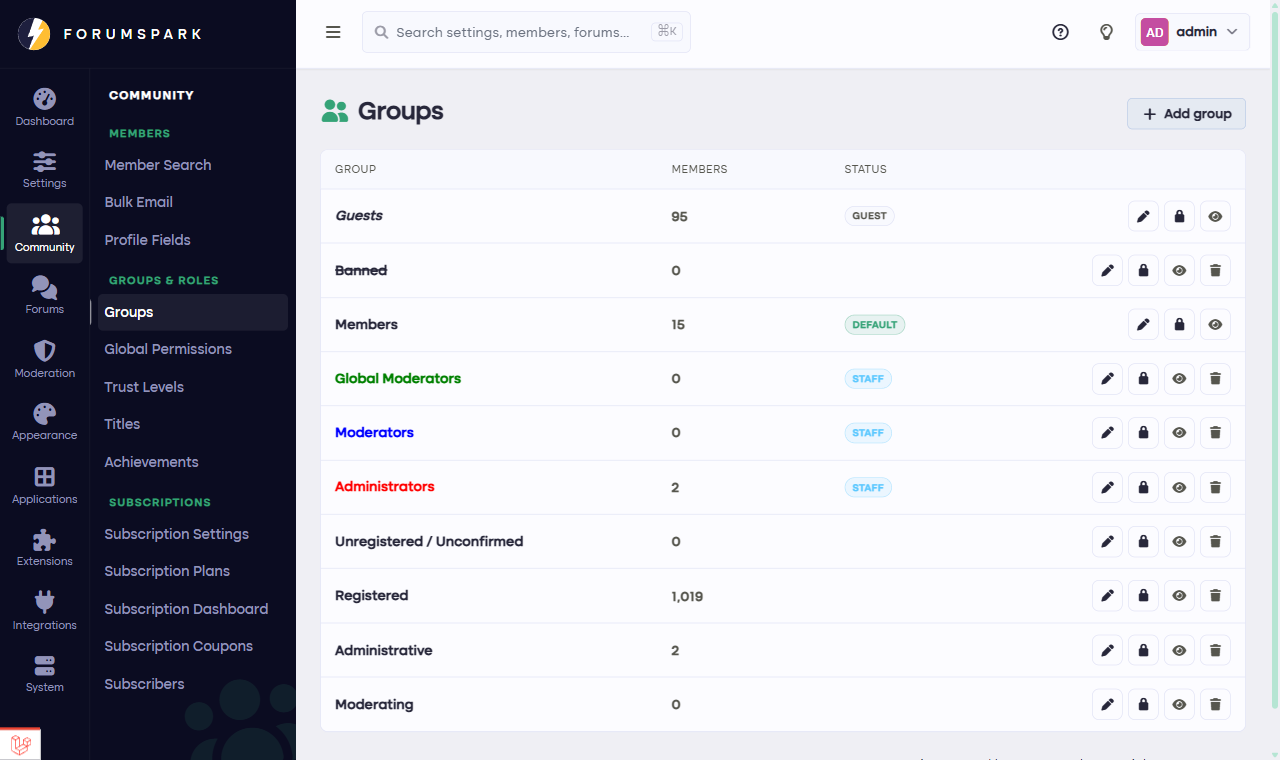This screenshot has height=760, width=1280.
Task: Focus the search settings input field
Action: (x=526, y=32)
